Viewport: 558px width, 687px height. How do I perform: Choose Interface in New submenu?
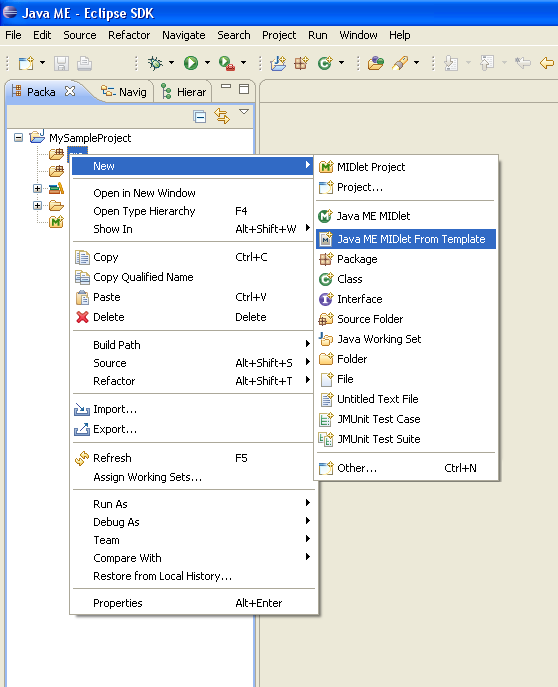[406, 299]
